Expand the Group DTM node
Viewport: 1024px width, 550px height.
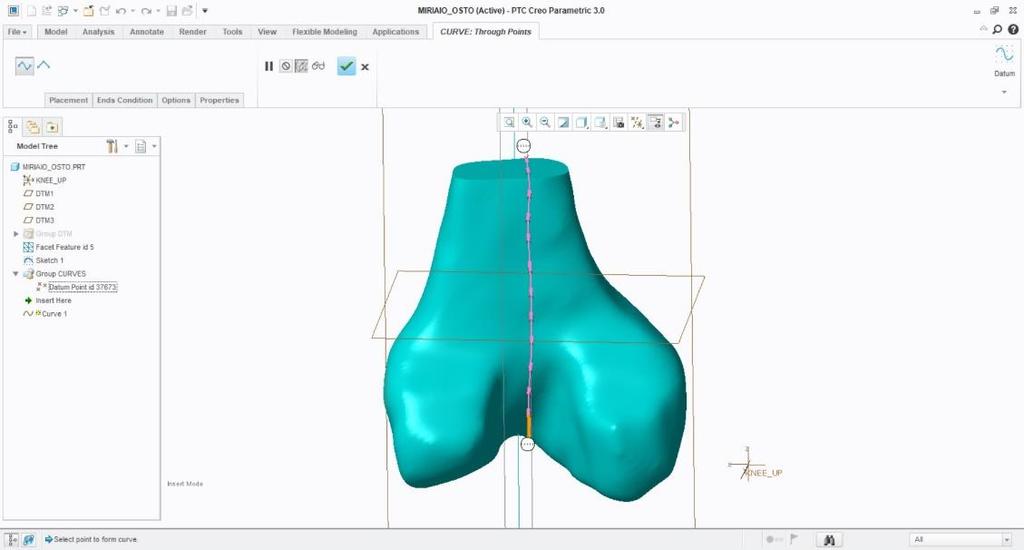16,233
